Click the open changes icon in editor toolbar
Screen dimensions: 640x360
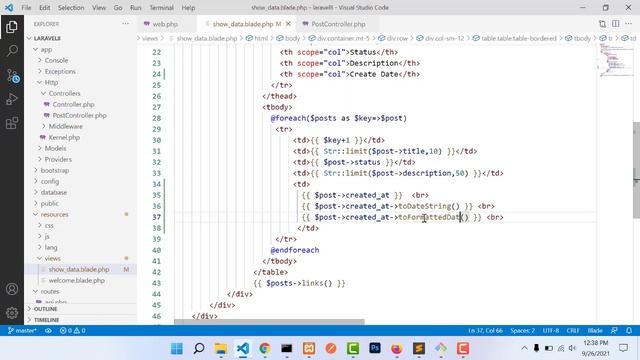(602, 24)
